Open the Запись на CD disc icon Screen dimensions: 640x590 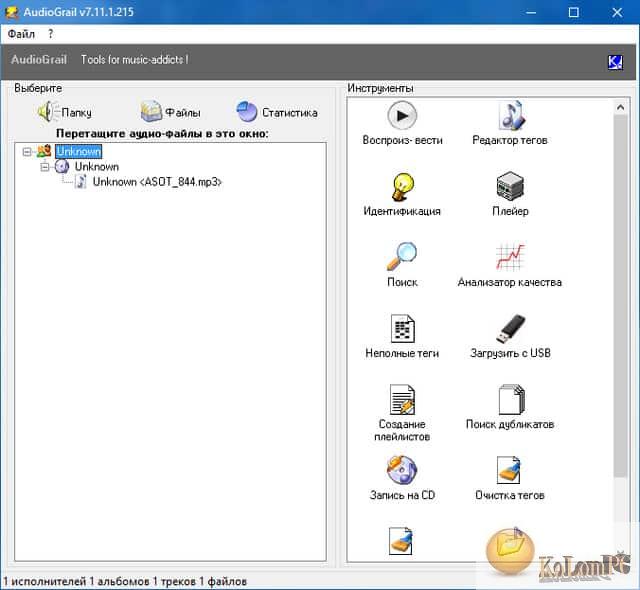[x=402, y=470]
